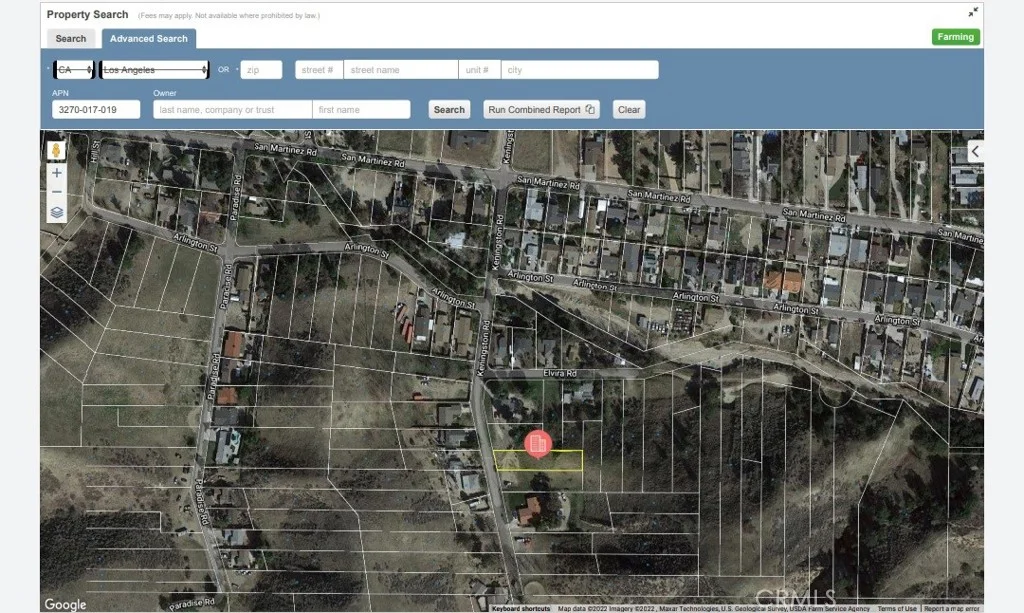Viewport: 1024px width, 613px height.
Task: Click the Clear button
Action: point(629,110)
